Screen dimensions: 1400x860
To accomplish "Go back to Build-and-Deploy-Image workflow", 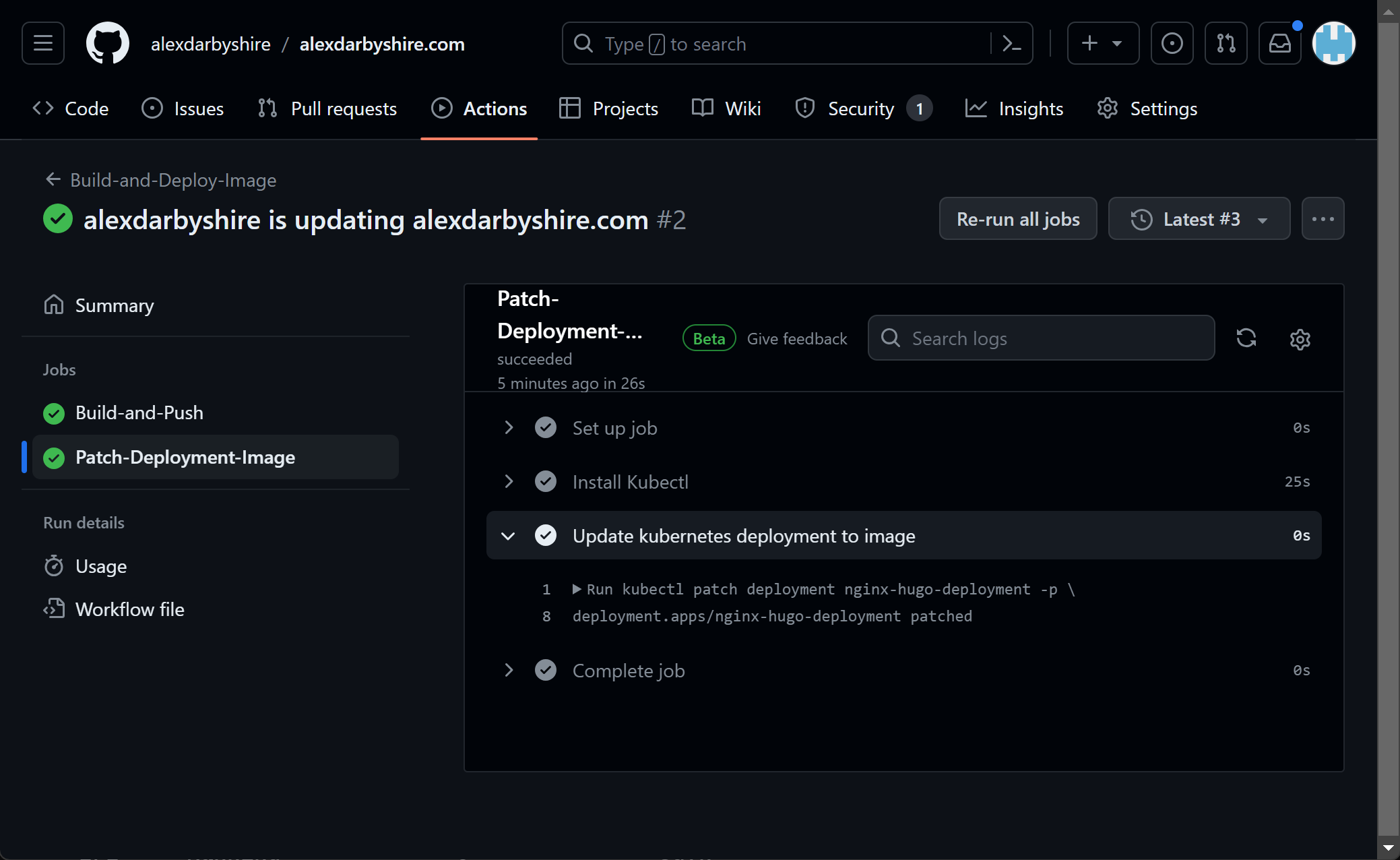I will point(160,180).
